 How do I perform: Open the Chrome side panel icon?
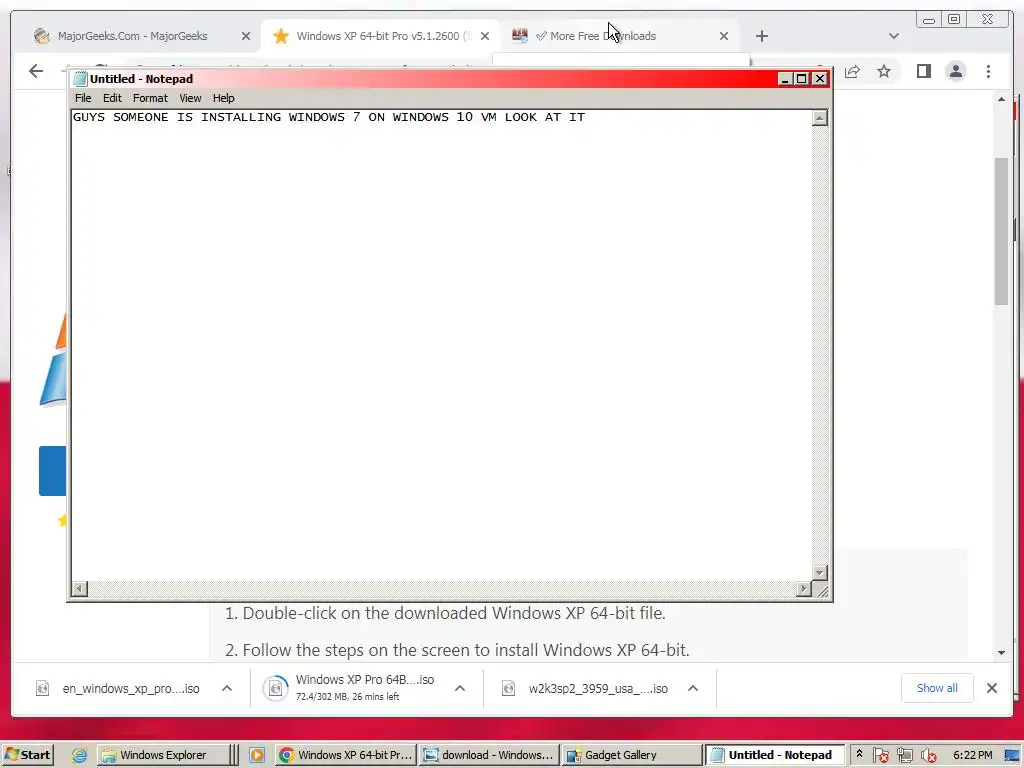[923, 71]
